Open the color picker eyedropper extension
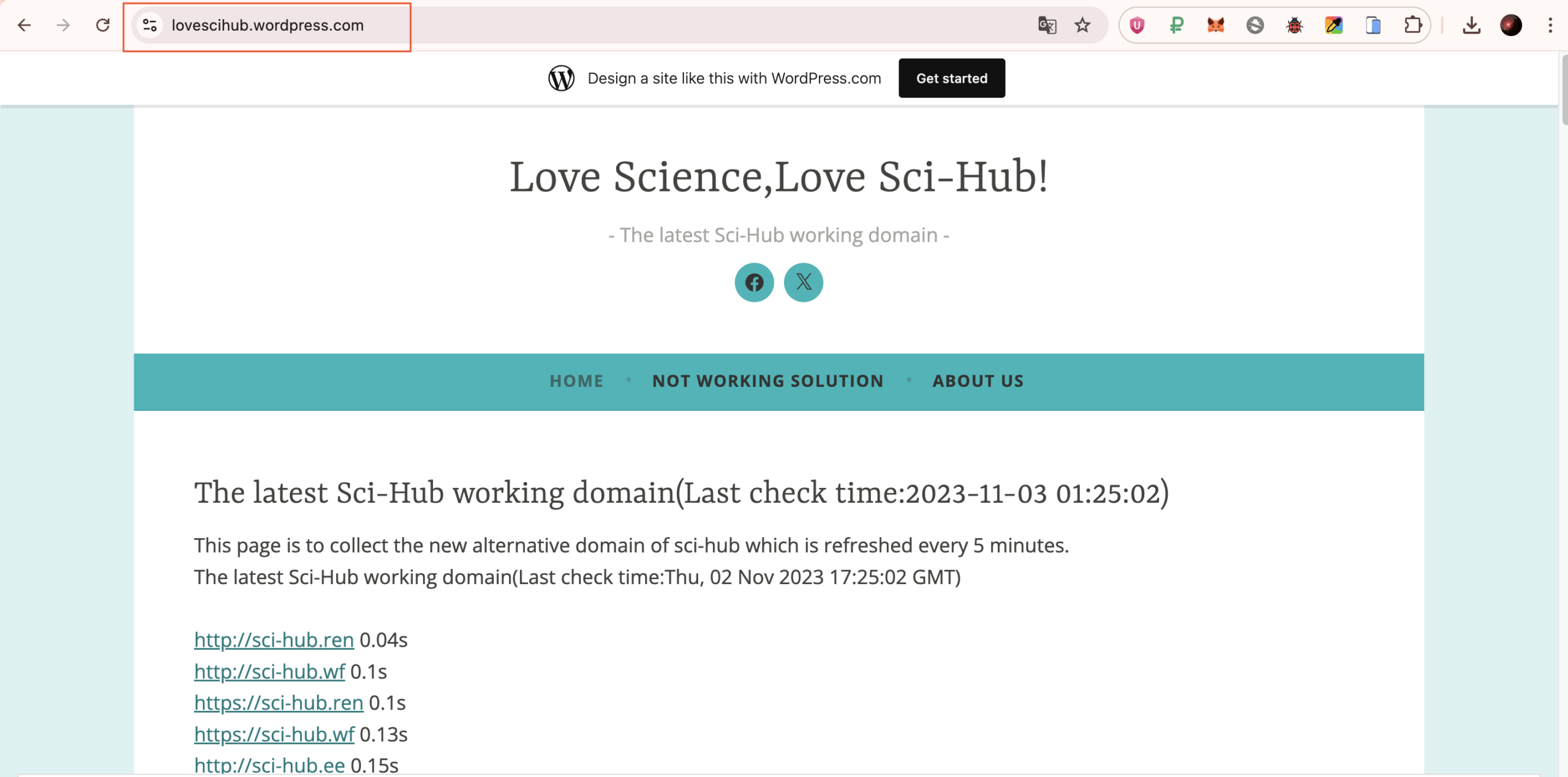This screenshot has height=777, width=1568. tap(1333, 25)
